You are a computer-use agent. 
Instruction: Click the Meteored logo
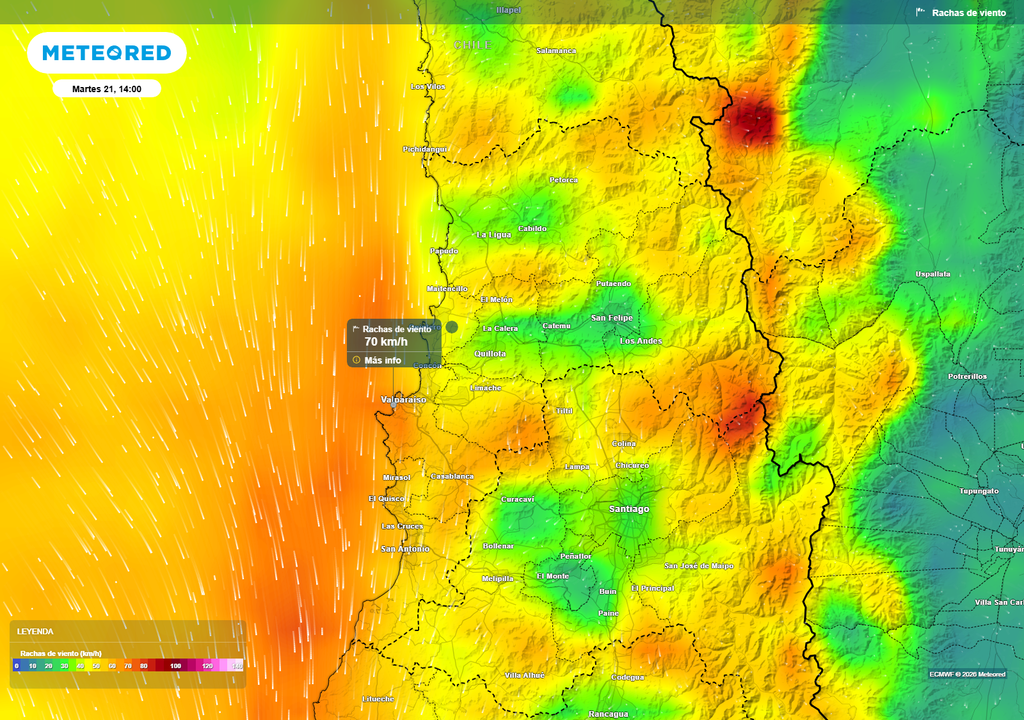tap(106, 53)
